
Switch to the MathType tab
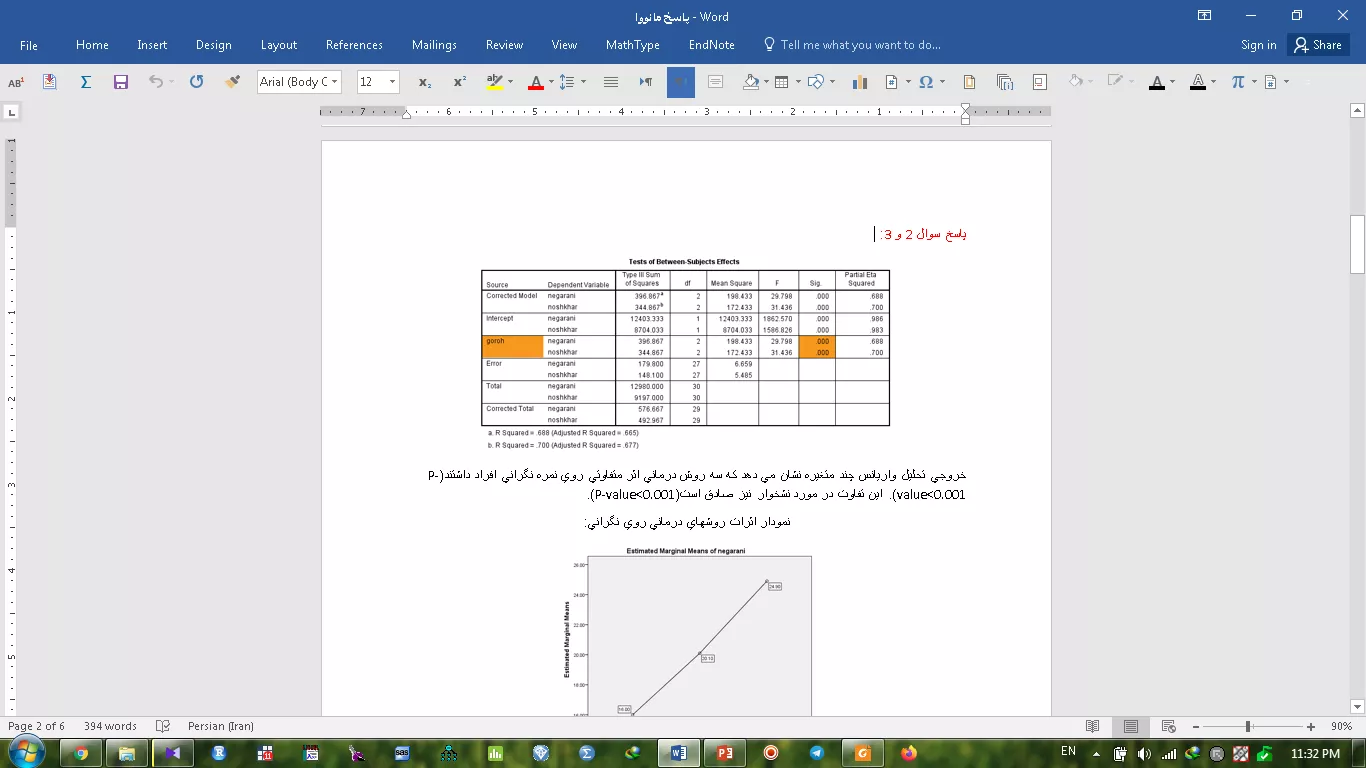tap(632, 45)
